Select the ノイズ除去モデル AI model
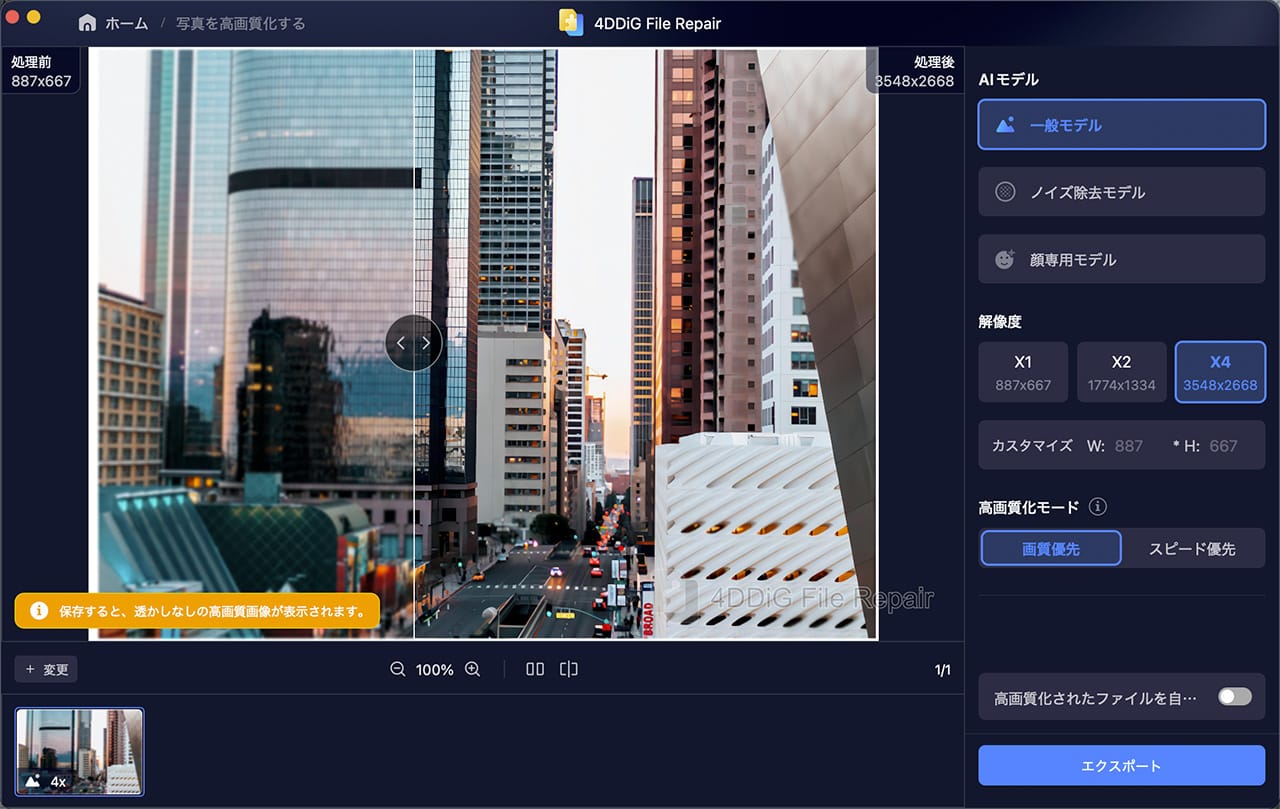Viewport: 1280px width, 809px height. 1121,191
